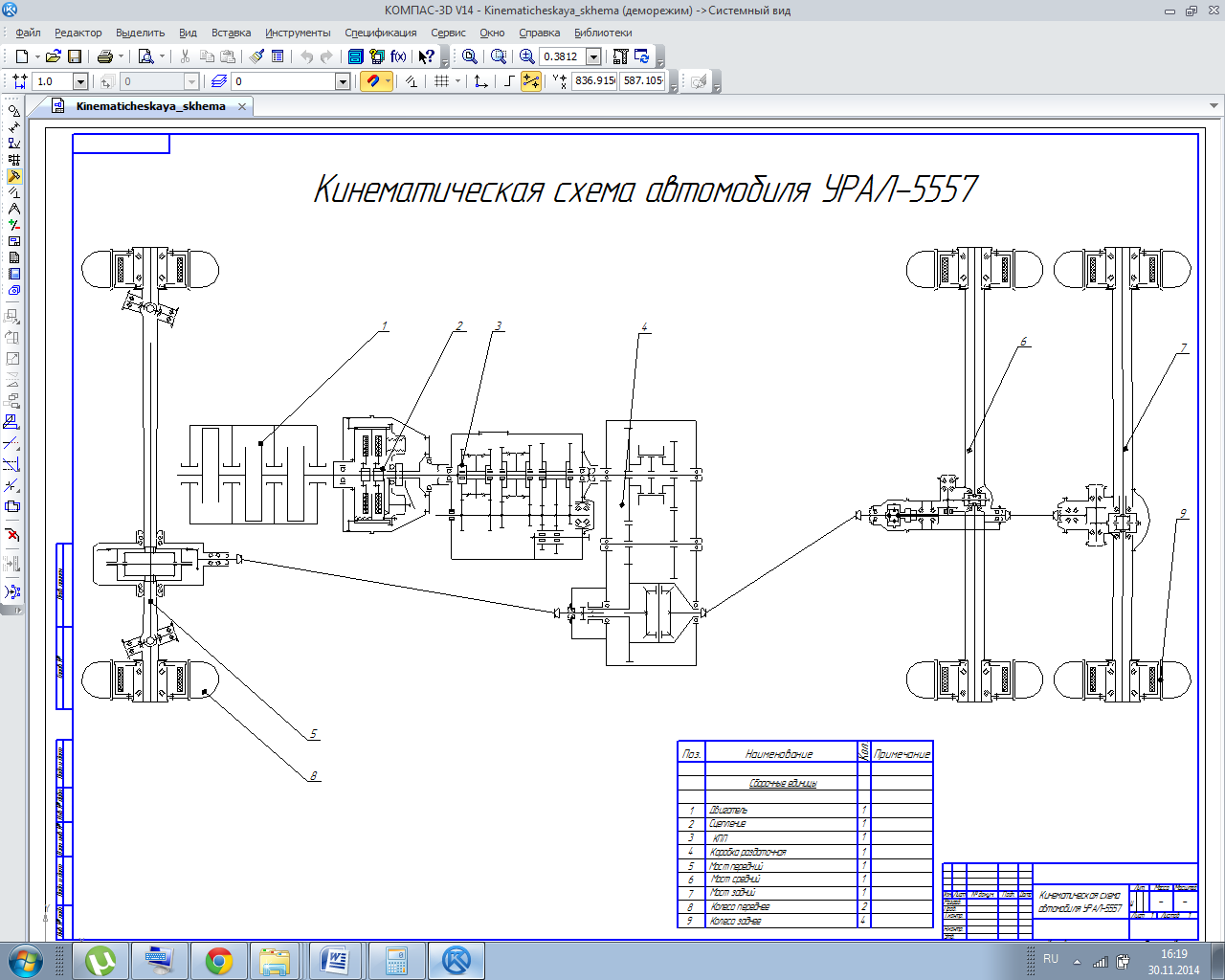Click the Наименование table header
This screenshot has height=980, width=1225.
(x=779, y=754)
